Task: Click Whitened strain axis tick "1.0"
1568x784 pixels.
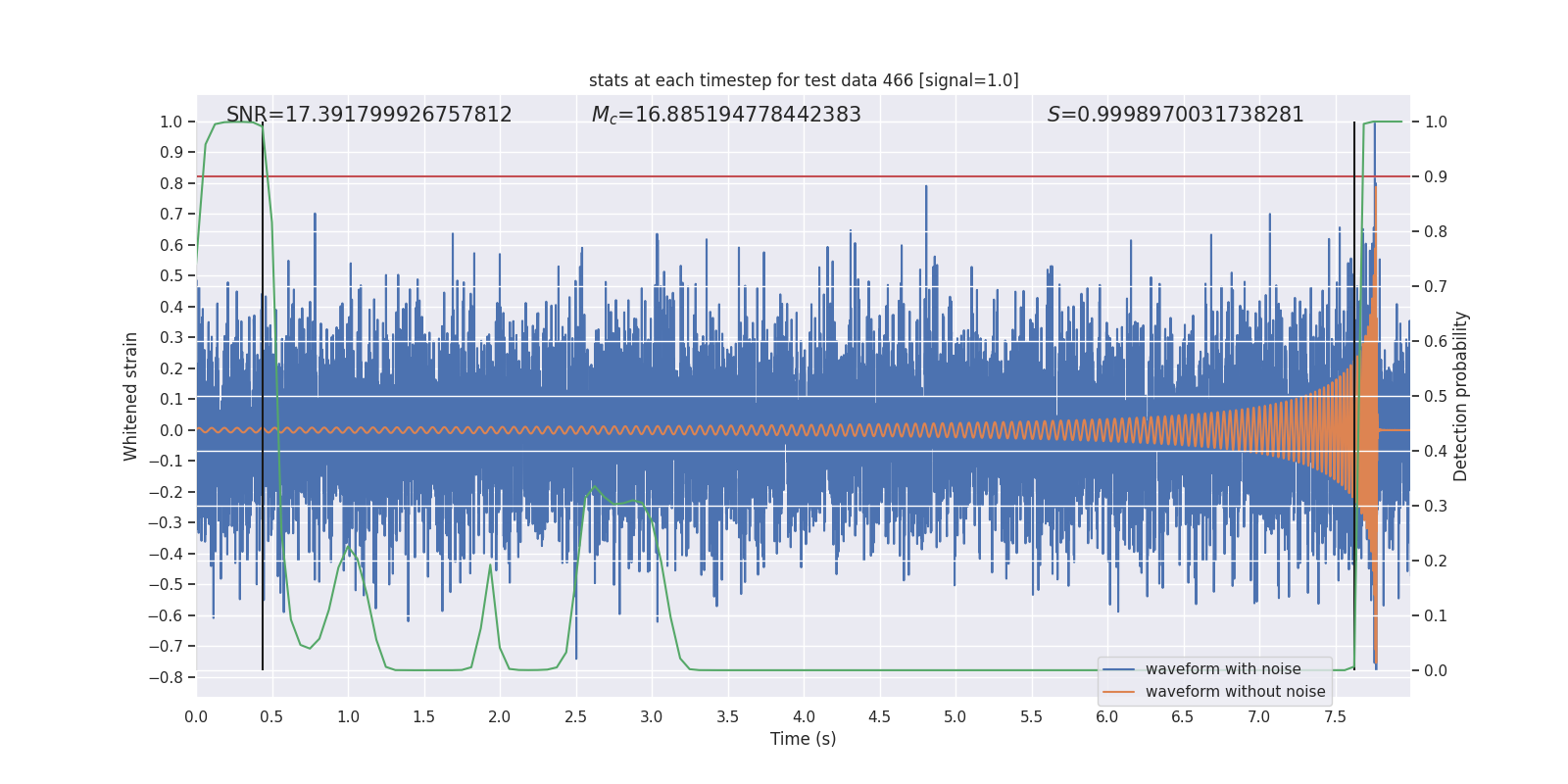Action: 171,122
